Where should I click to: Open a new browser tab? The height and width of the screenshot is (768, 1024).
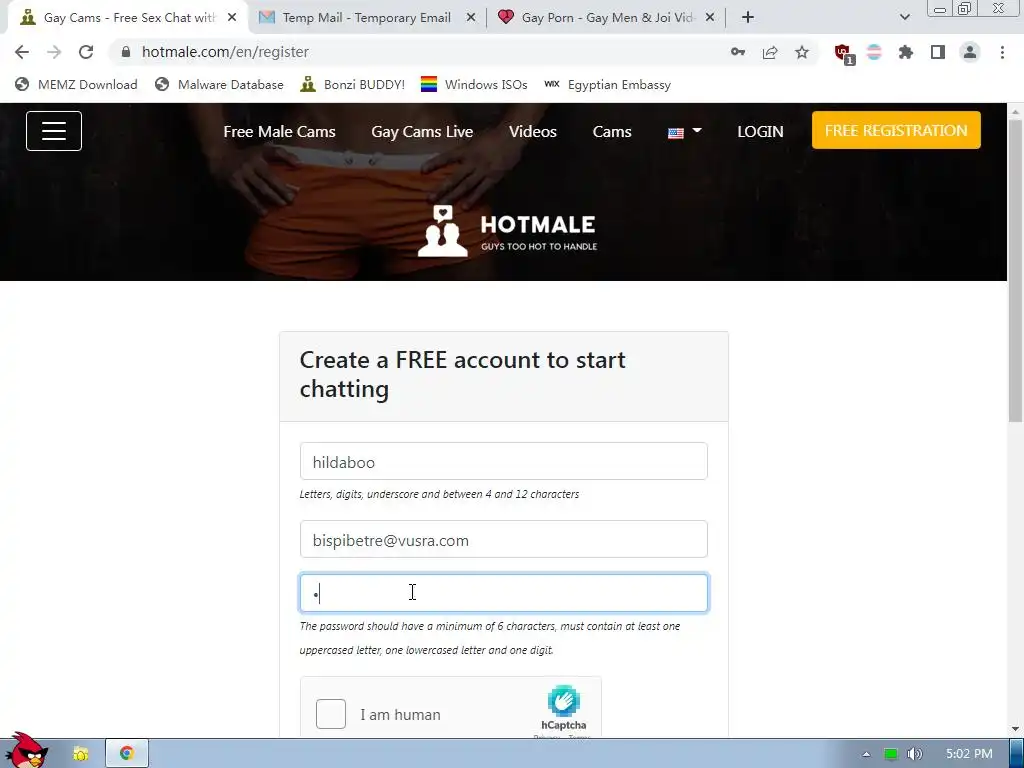748,18
